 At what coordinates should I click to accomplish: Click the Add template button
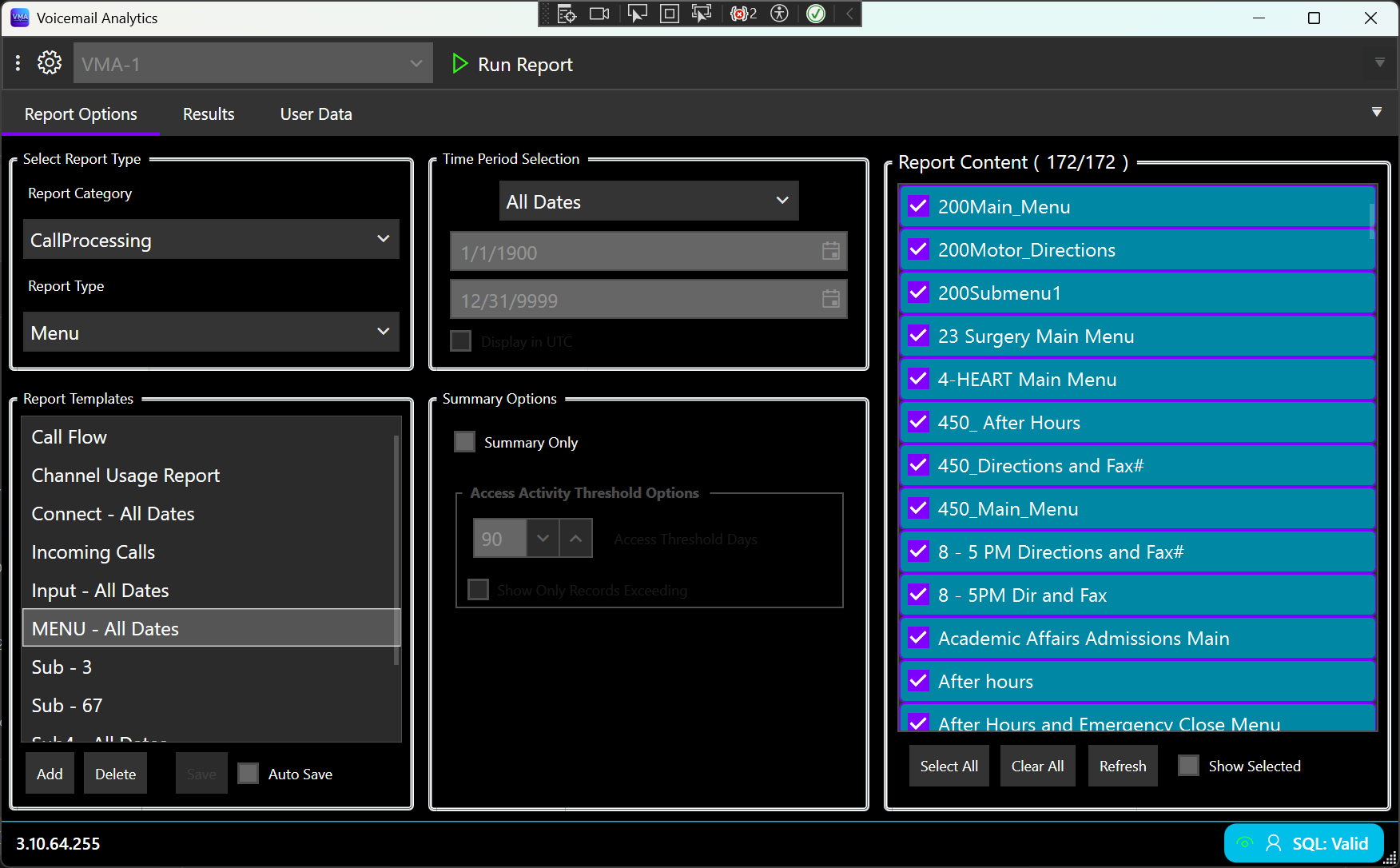click(x=50, y=773)
